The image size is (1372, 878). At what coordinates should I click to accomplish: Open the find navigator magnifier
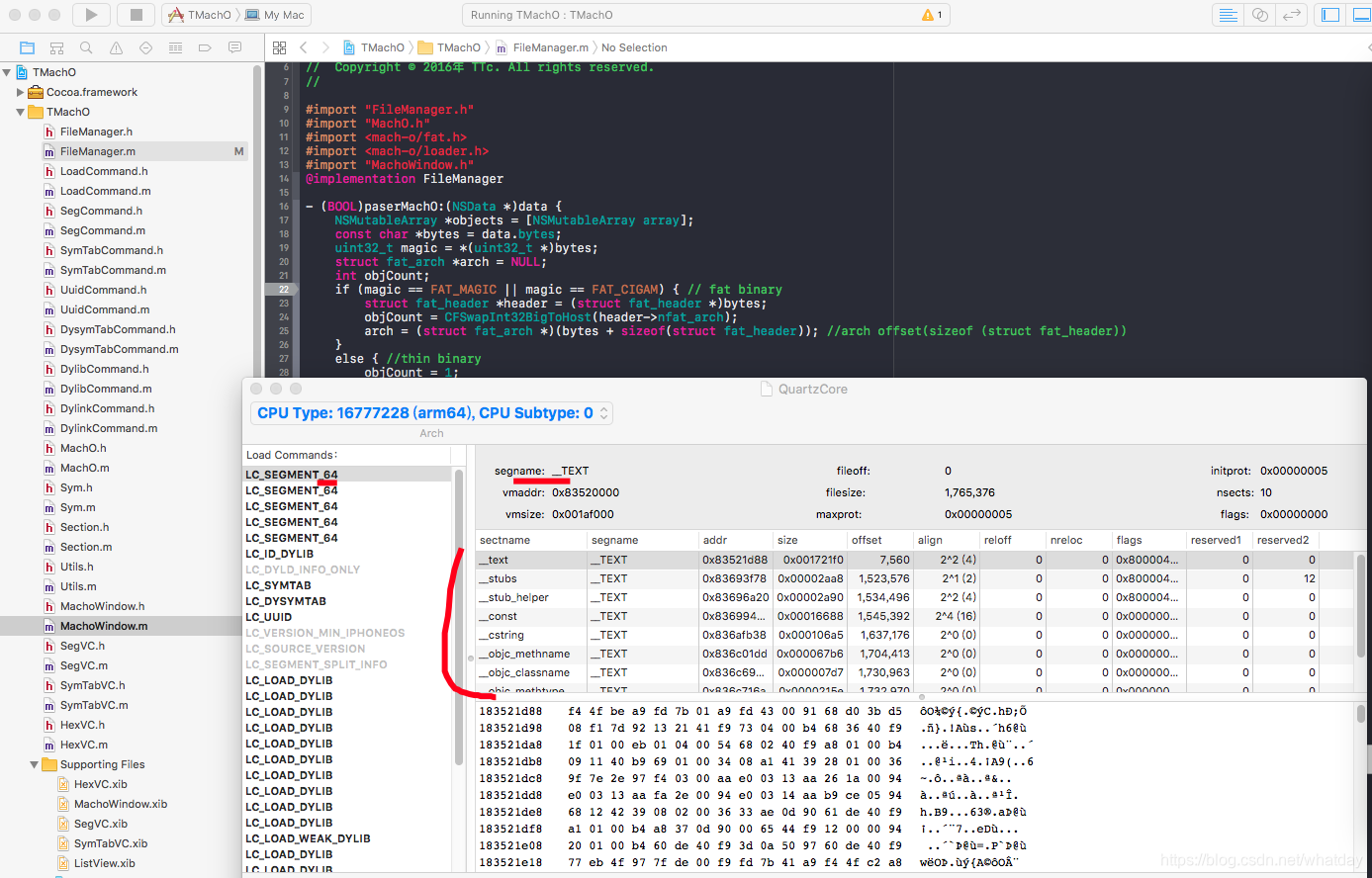(x=86, y=47)
